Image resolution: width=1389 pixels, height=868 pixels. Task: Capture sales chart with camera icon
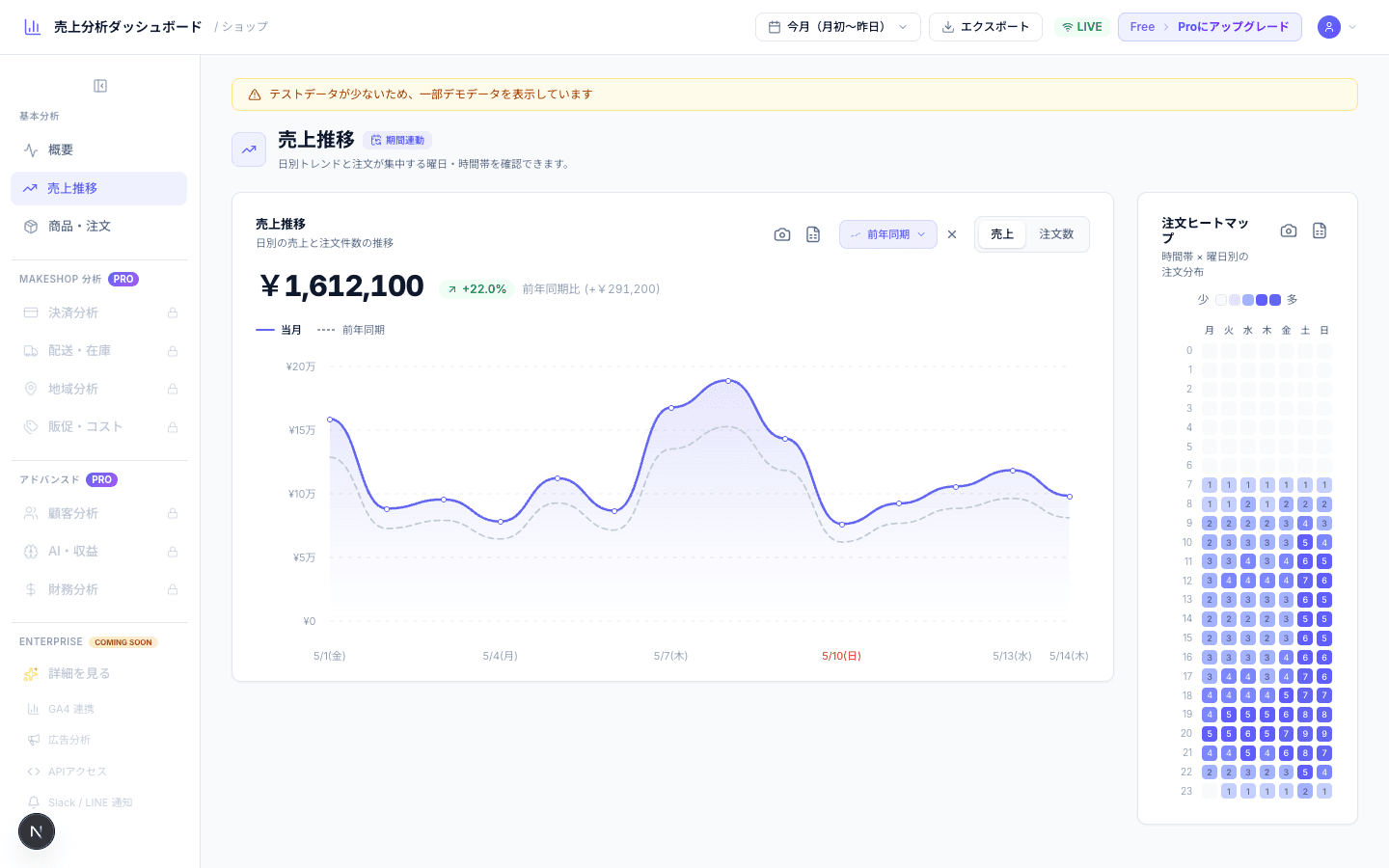782,234
